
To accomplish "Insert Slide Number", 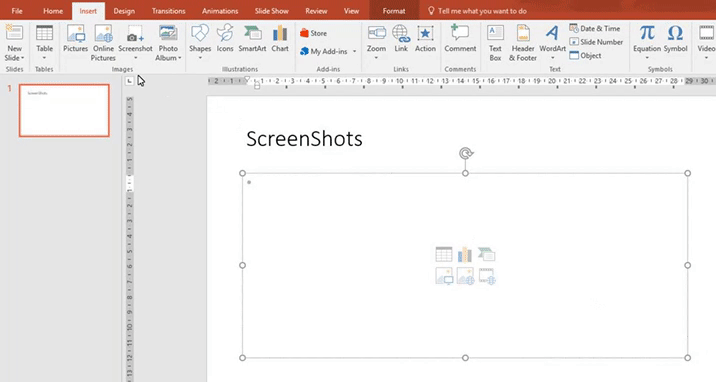I will pos(596,42).
